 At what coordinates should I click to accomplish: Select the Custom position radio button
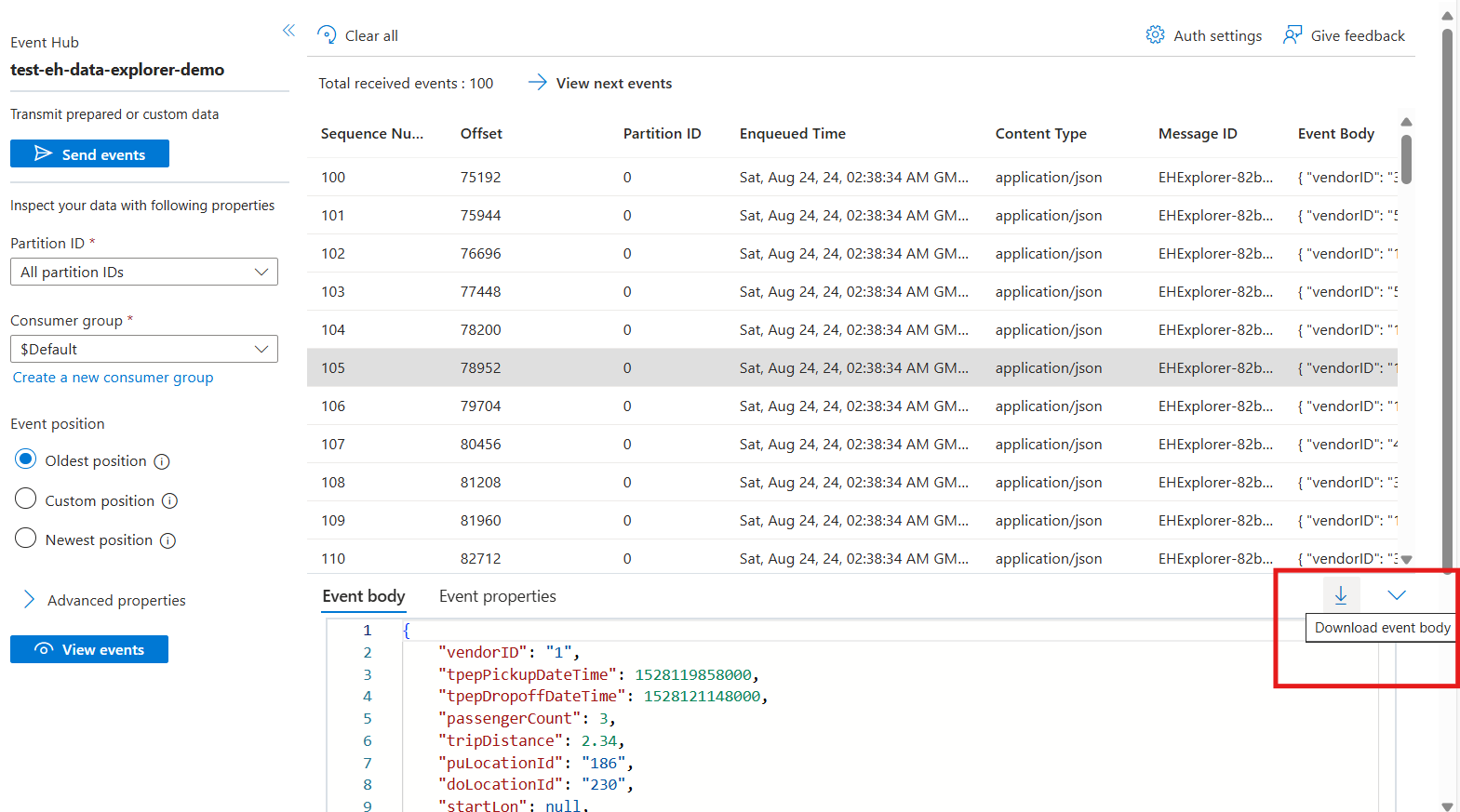pos(26,499)
